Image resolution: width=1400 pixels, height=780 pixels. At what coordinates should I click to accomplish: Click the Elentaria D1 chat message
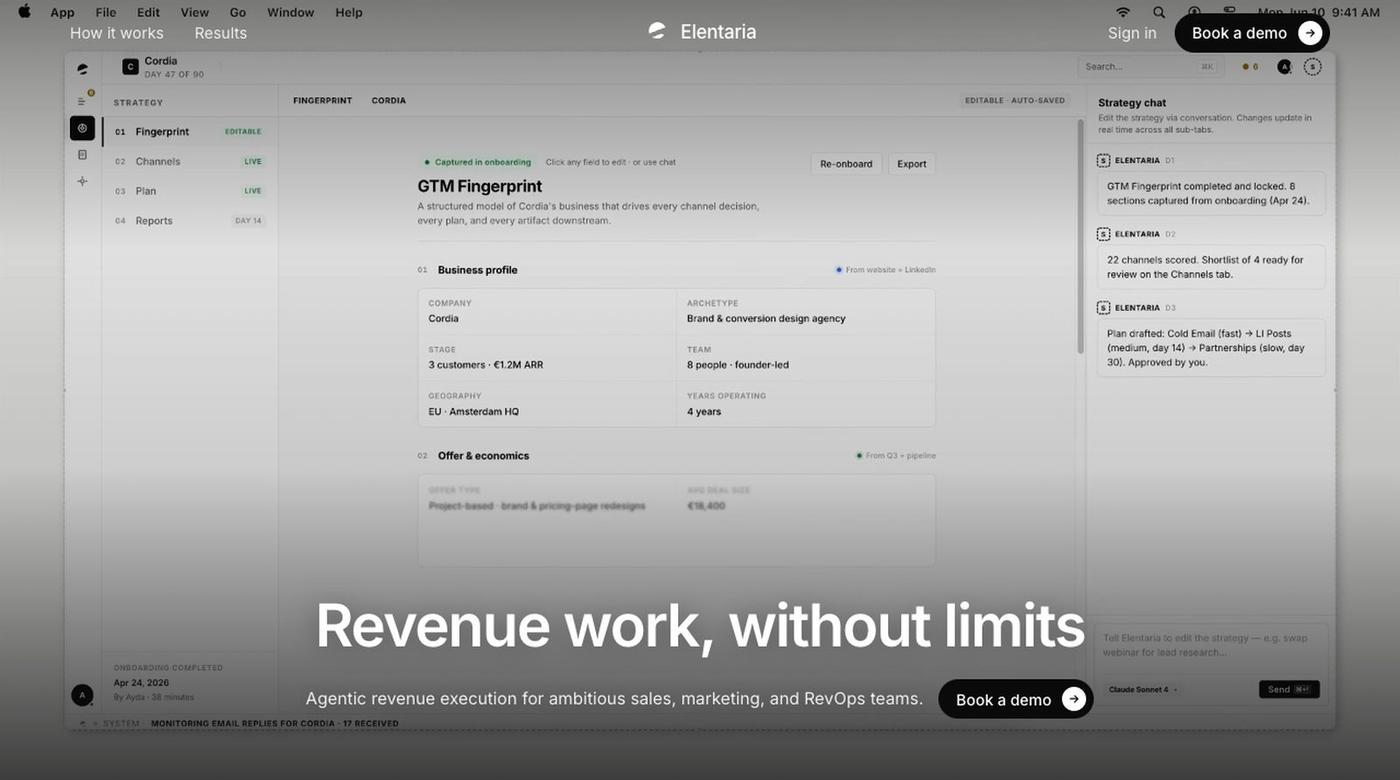pos(1211,193)
